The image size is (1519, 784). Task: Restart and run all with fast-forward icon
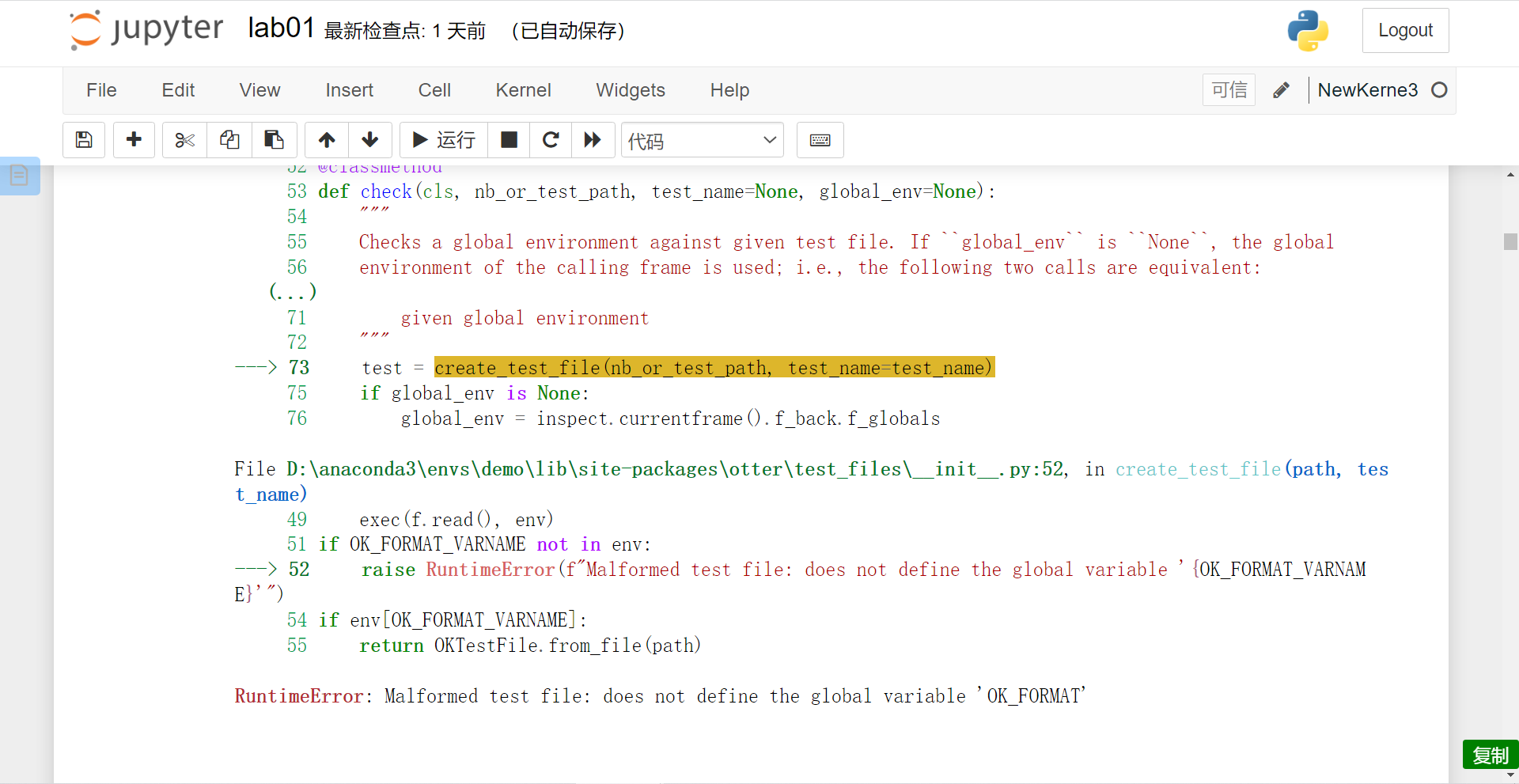pos(593,140)
